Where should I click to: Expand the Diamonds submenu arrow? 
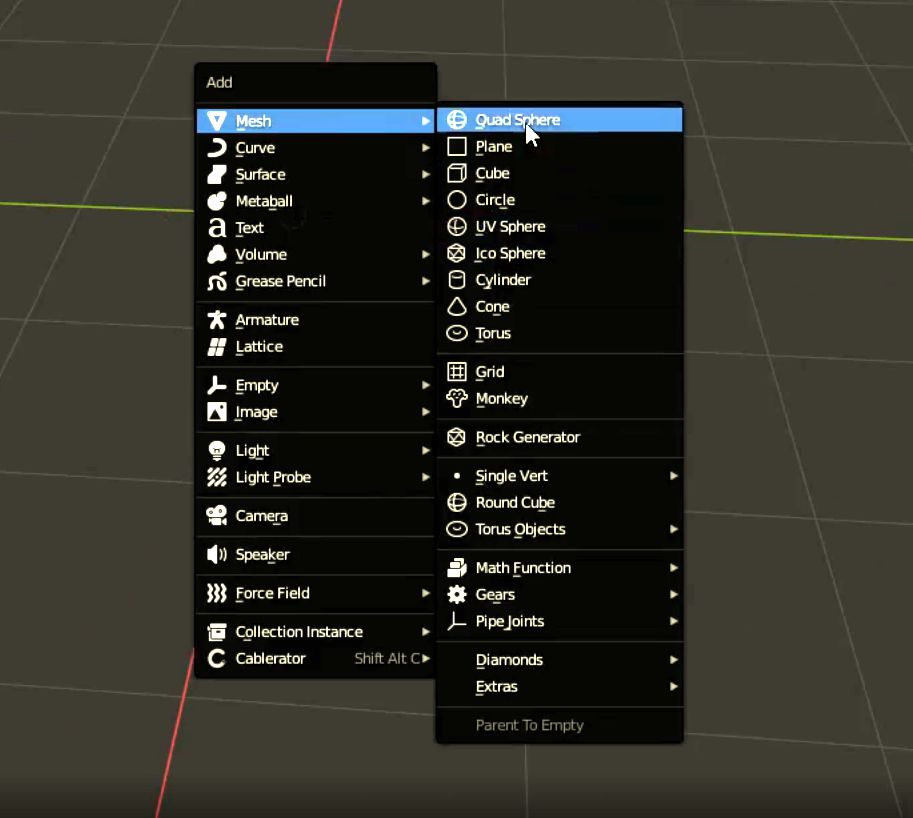674,660
